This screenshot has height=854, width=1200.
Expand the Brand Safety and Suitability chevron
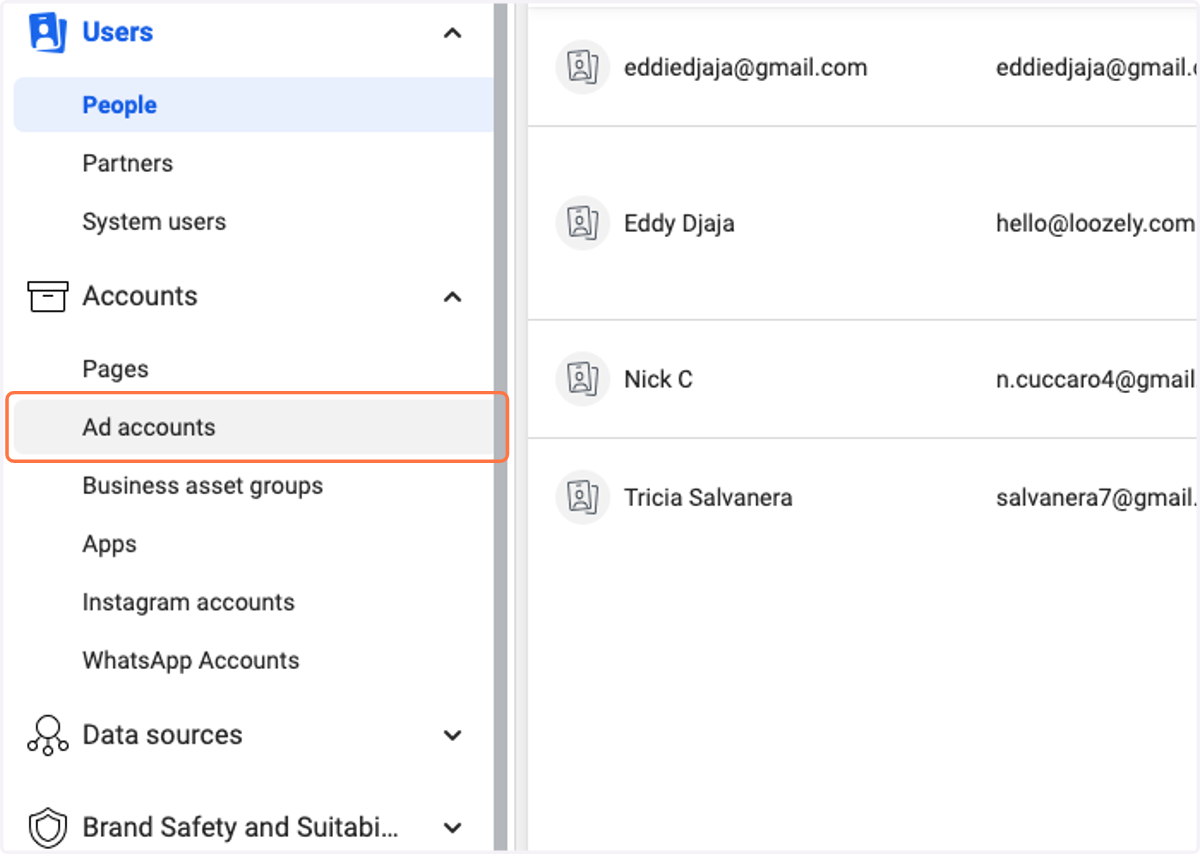(453, 828)
